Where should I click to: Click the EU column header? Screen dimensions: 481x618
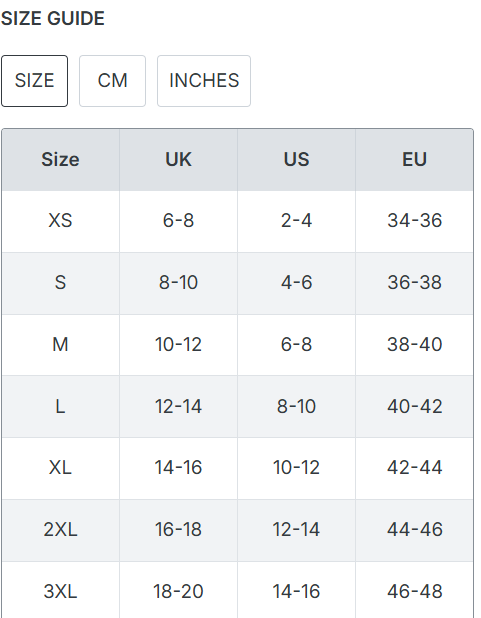tap(414, 160)
